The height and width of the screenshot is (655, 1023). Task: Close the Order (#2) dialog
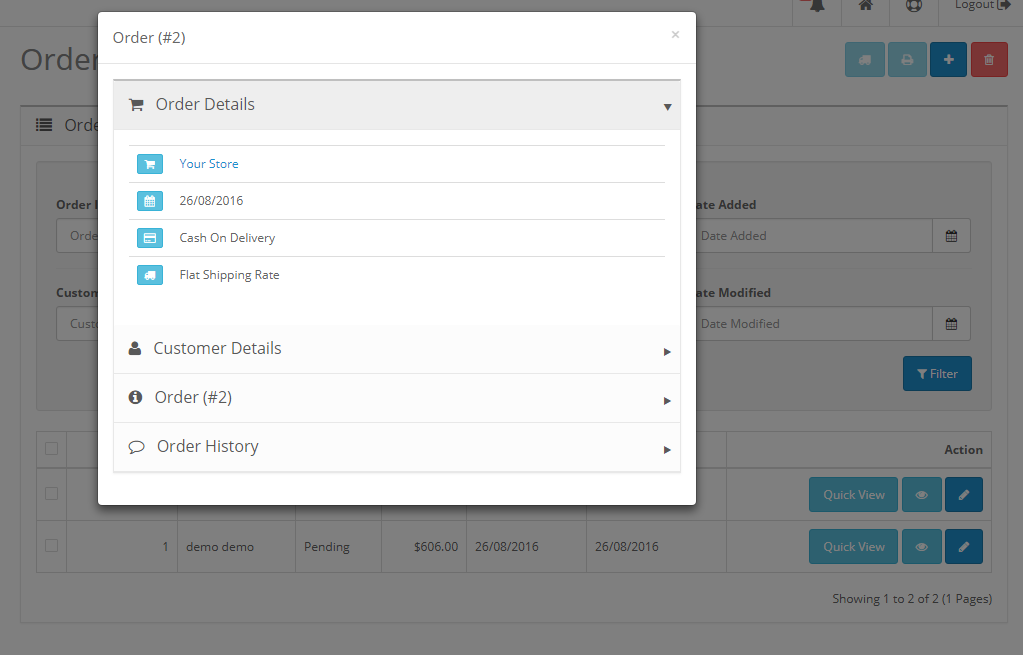[x=675, y=35]
